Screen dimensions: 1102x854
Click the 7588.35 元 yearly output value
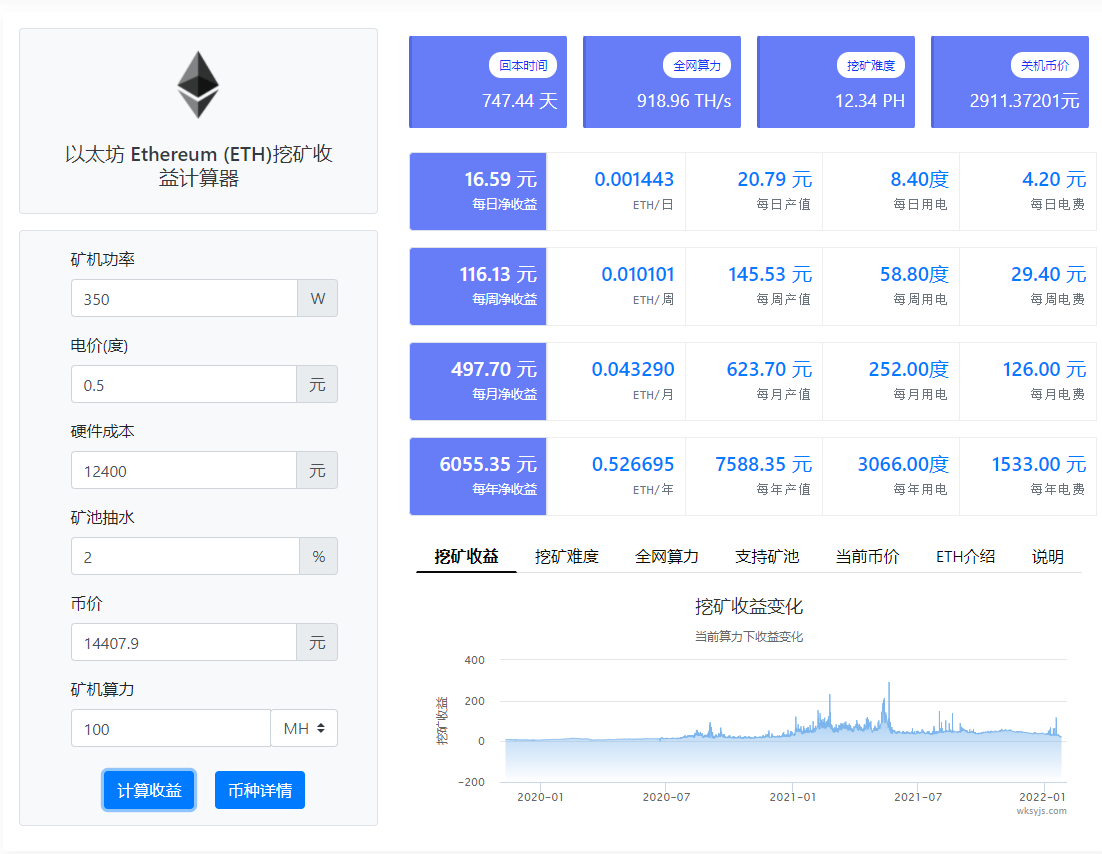click(764, 465)
